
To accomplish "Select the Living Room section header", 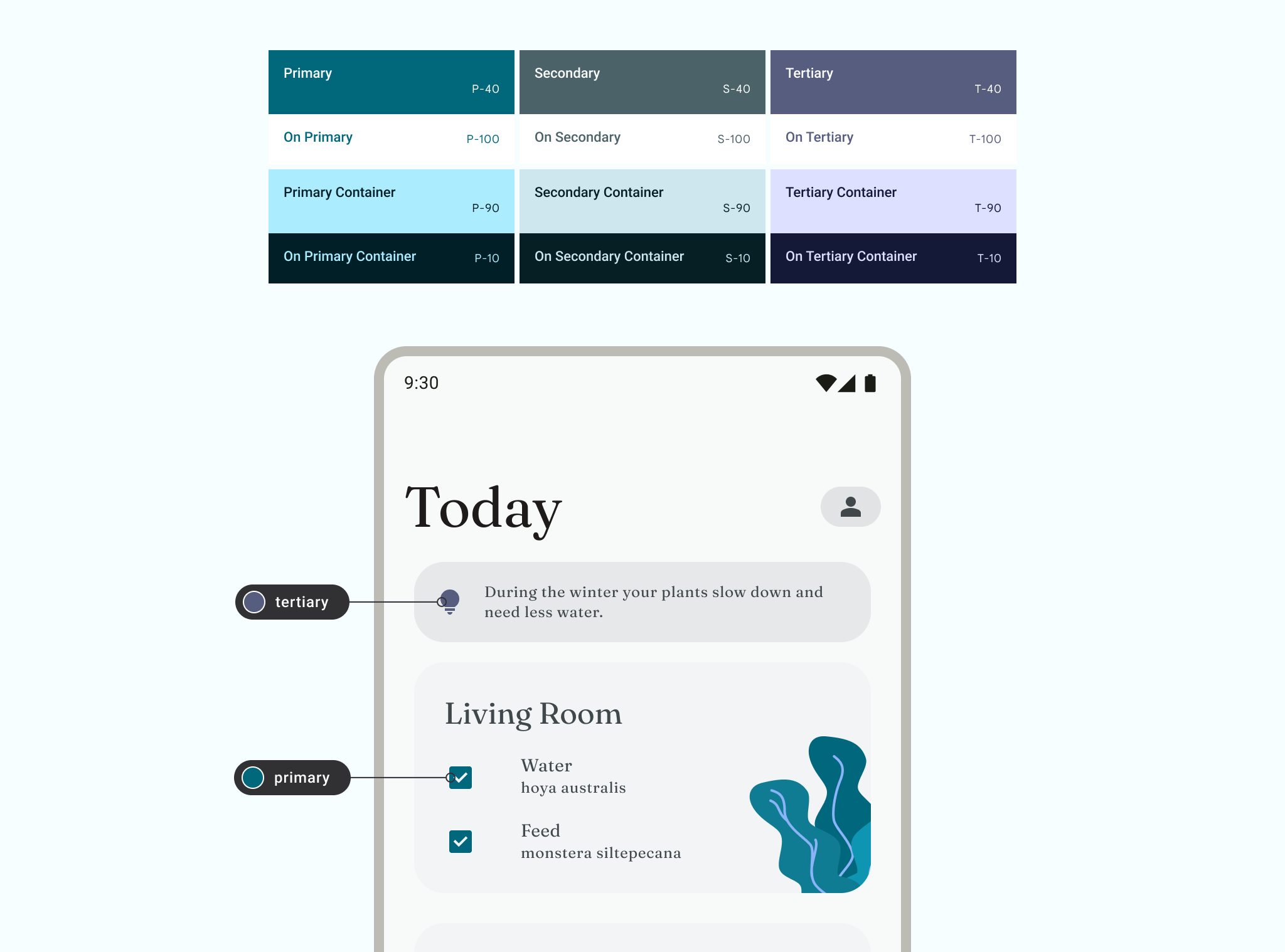I will pos(532,714).
